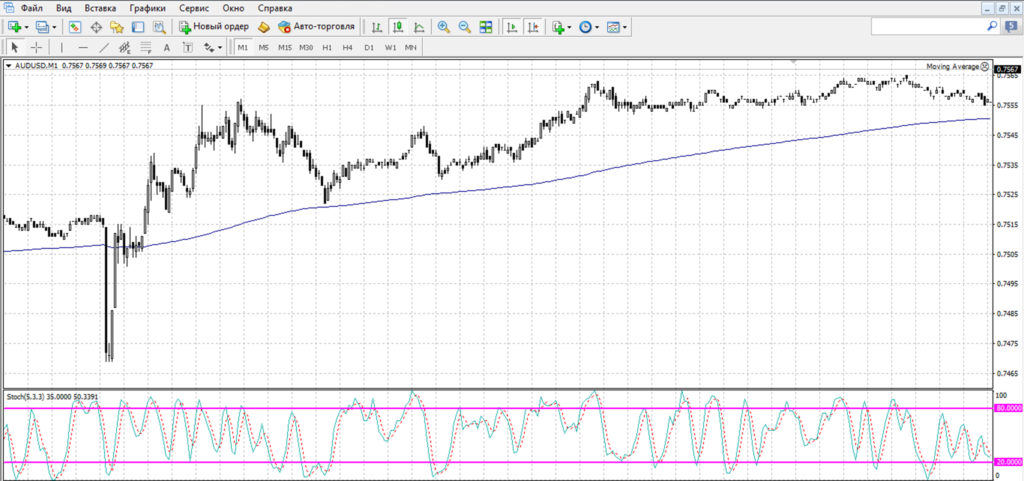Select the Crosshair cursor tool

point(37,47)
